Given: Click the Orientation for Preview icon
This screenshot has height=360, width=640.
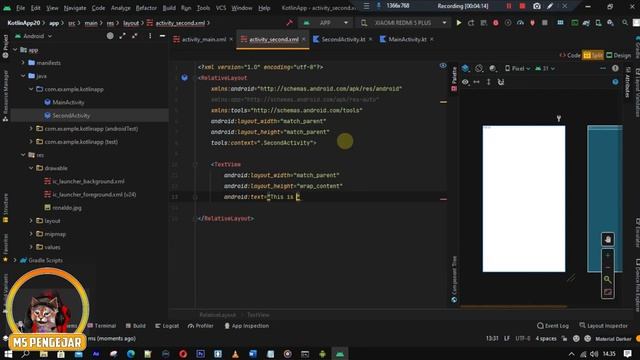Looking at the screenshot, I should [x=479, y=68].
